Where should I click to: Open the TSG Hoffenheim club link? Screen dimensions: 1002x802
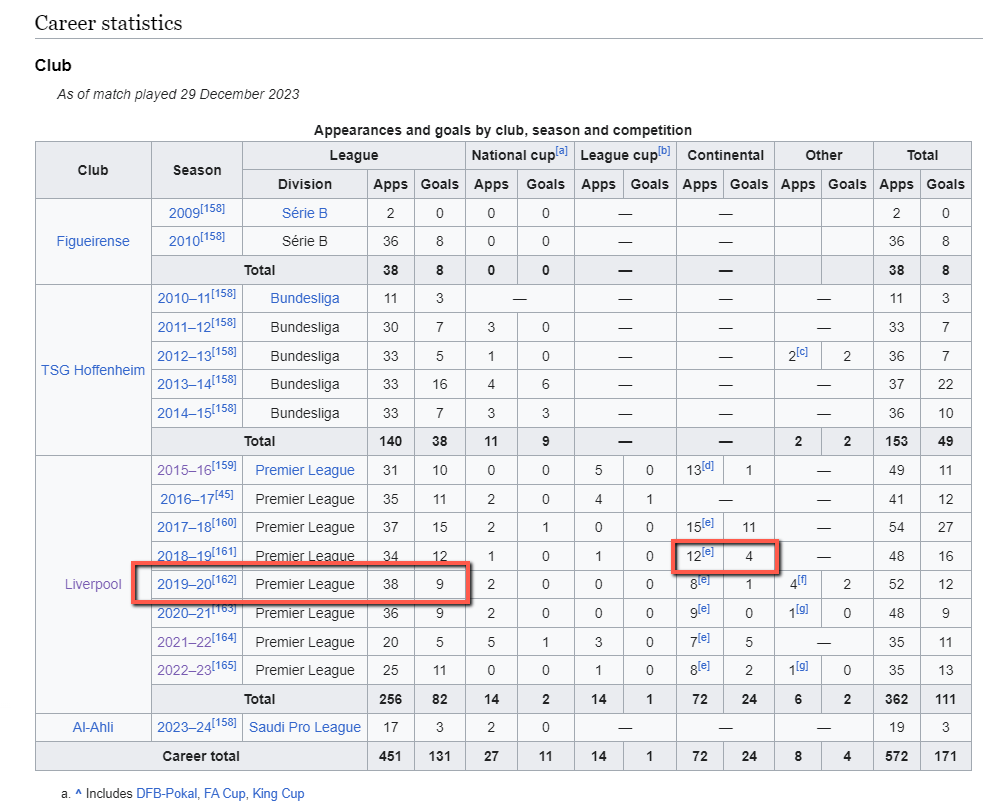[x=93, y=370]
